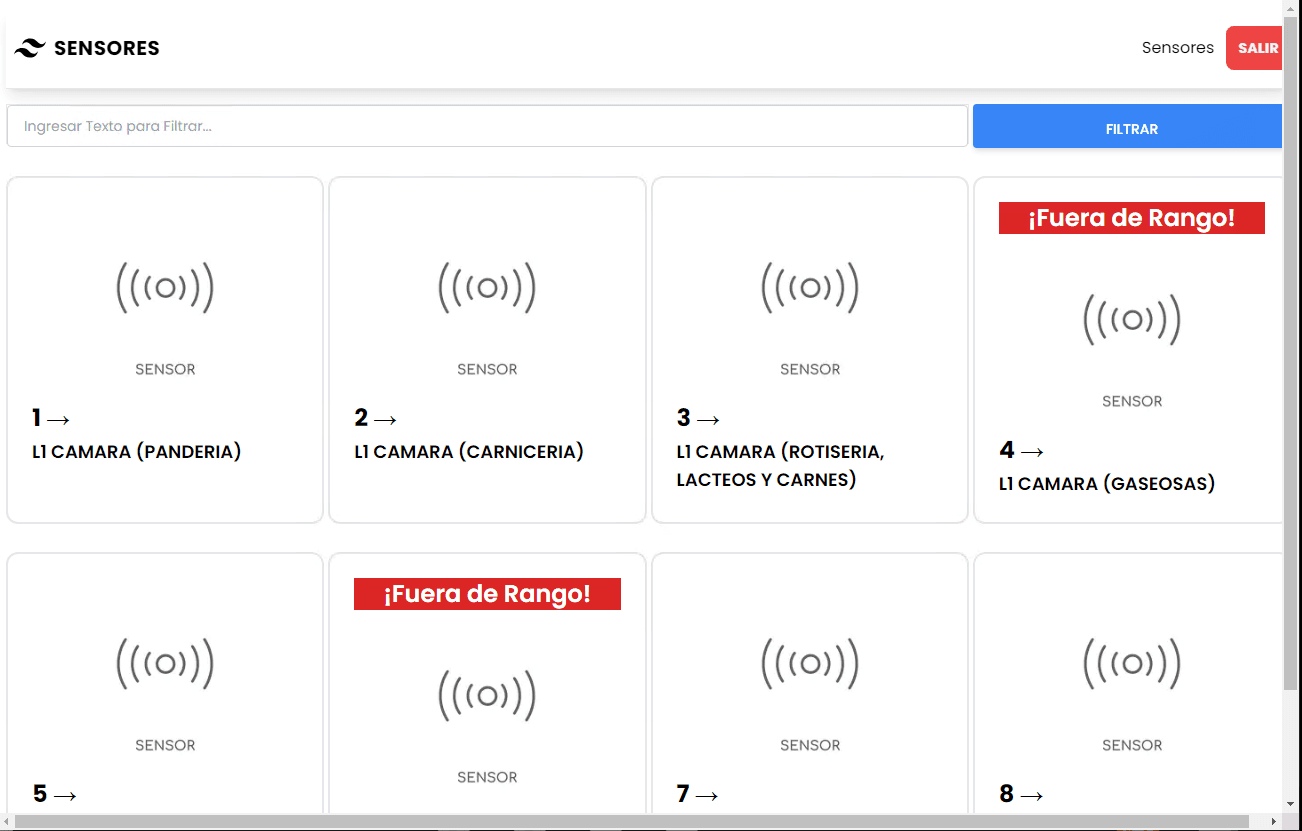Screen dimensions: 1302x831
Task: Click the vertical scrollbar thumb
Action: click(x=1291, y=352)
